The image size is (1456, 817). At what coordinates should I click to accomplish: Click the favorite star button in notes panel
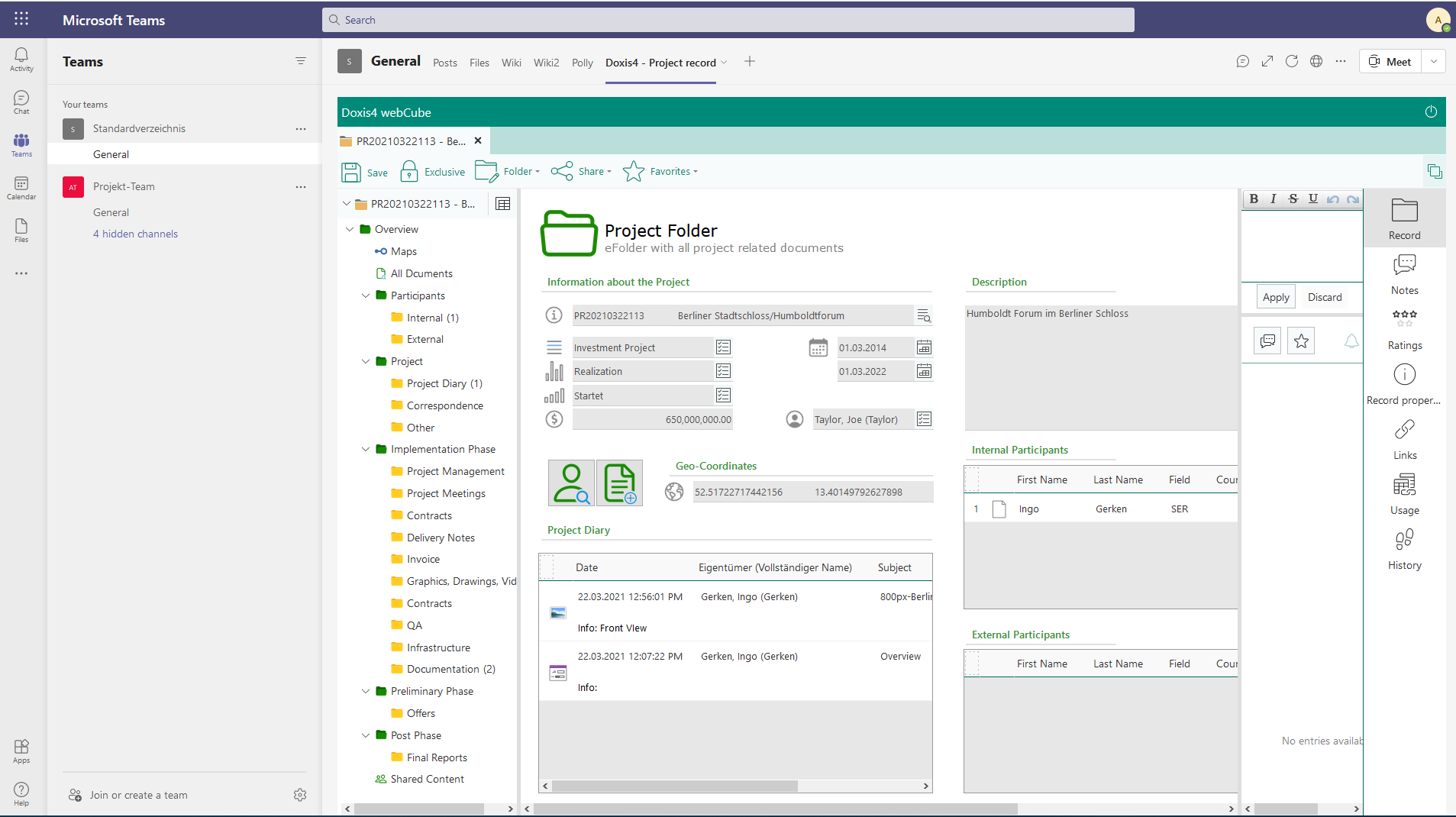point(1301,341)
